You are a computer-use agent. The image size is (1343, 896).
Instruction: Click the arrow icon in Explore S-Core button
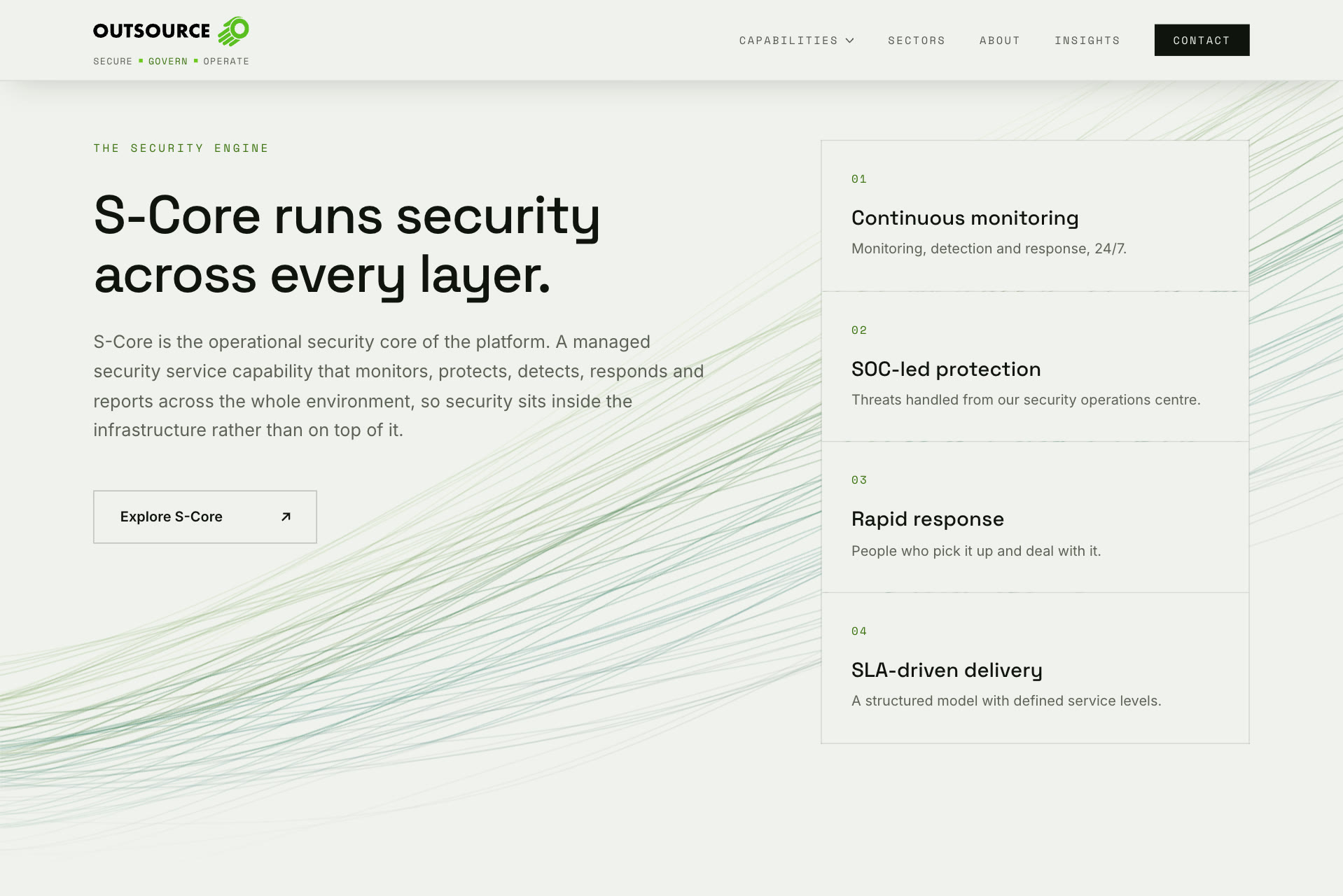286,517
